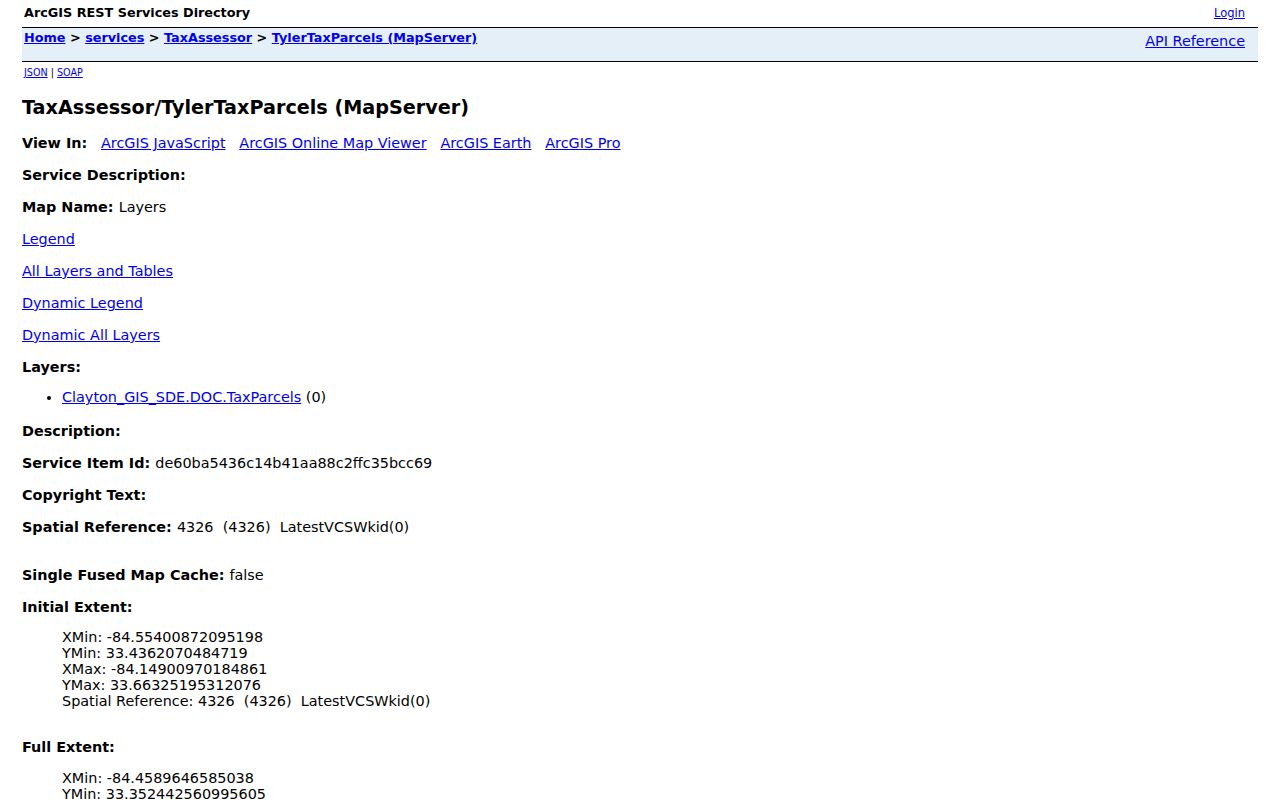Click the Initial Extent label
The width and height of the screenshot is (1280, 800).
pos(77,607)
